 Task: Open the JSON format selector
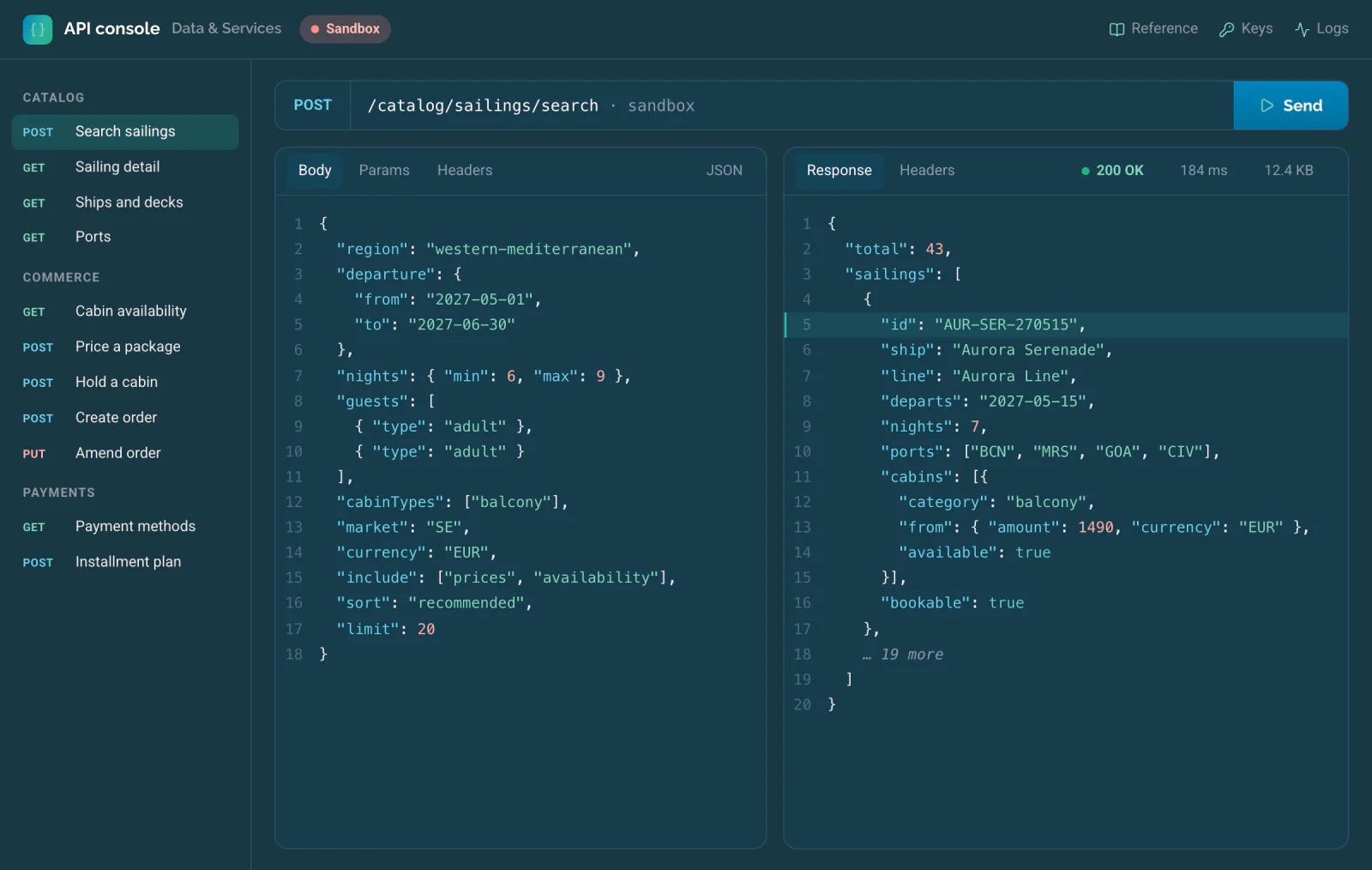point(725,170)
